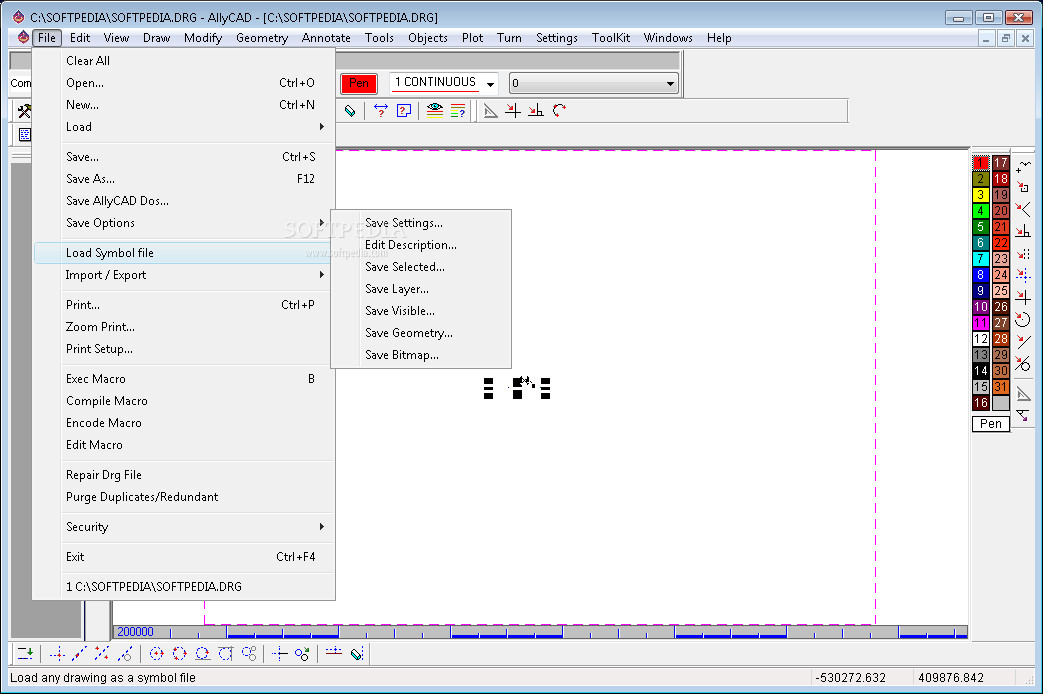Click the X coordinate readout -530272.632
This screenshot has width=1043, height=694.
pyautogui.click(x=851, y=678)
